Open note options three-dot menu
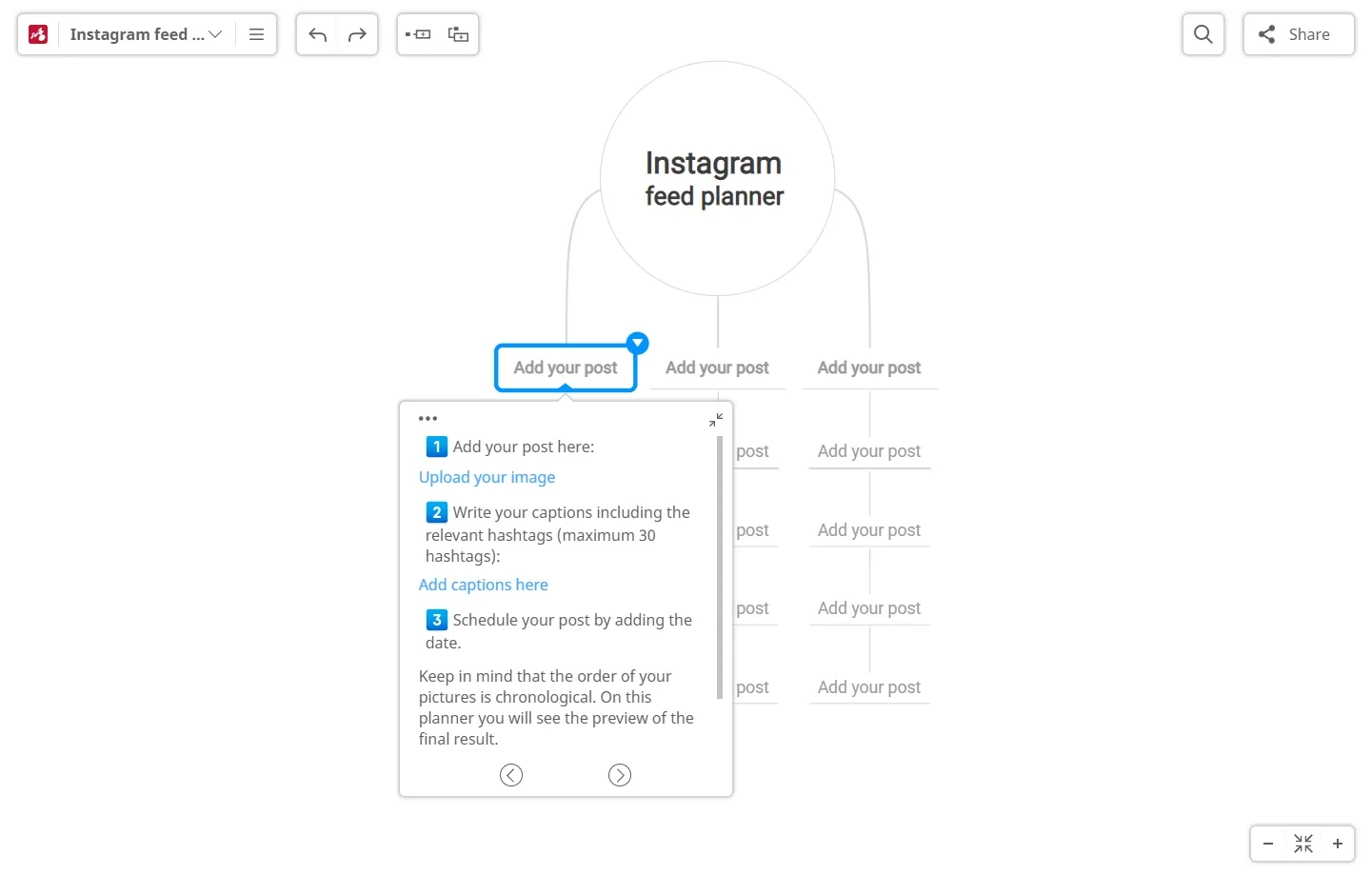1372x875 pixels. [428, 418]
